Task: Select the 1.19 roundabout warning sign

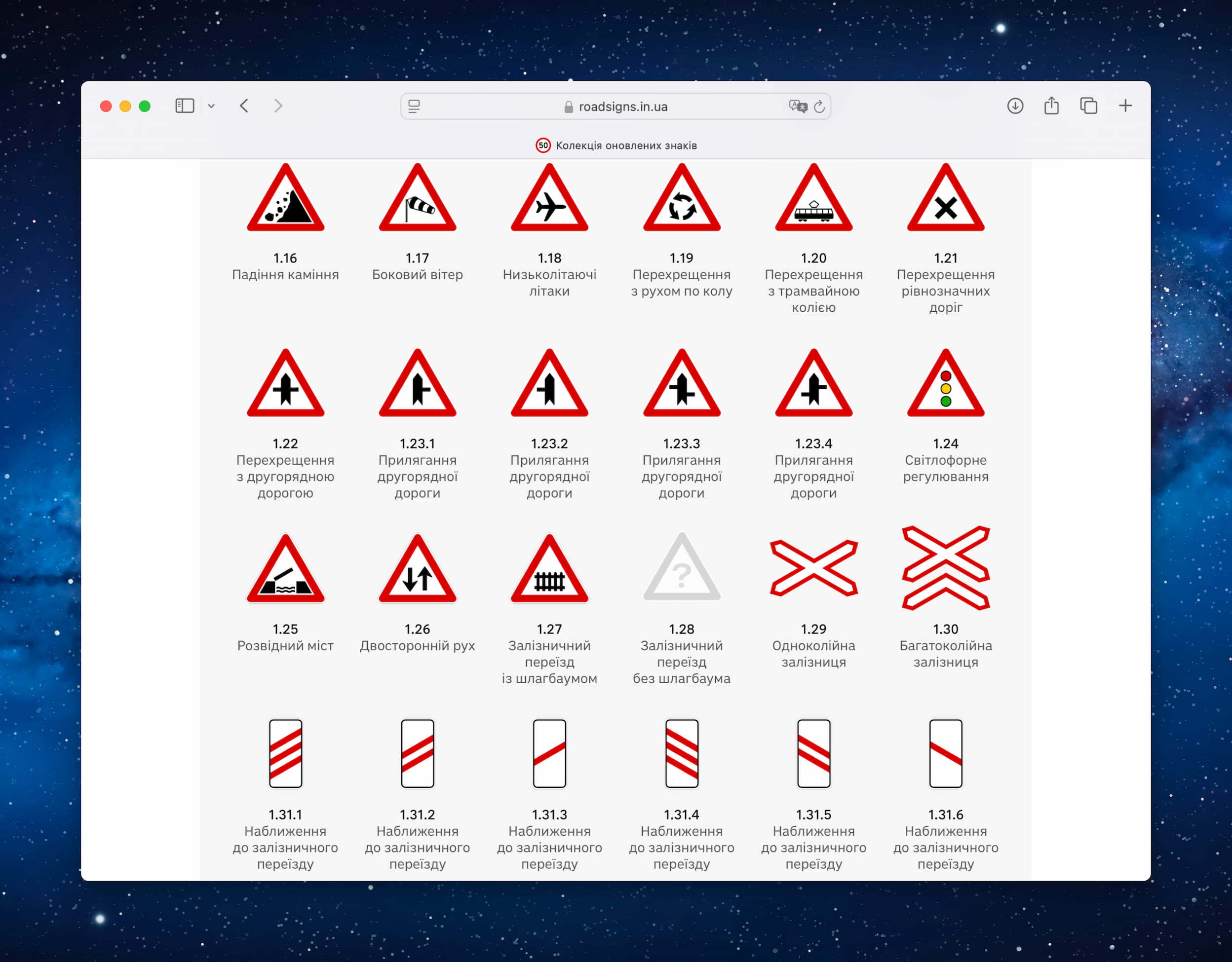Action: (682, 197)
